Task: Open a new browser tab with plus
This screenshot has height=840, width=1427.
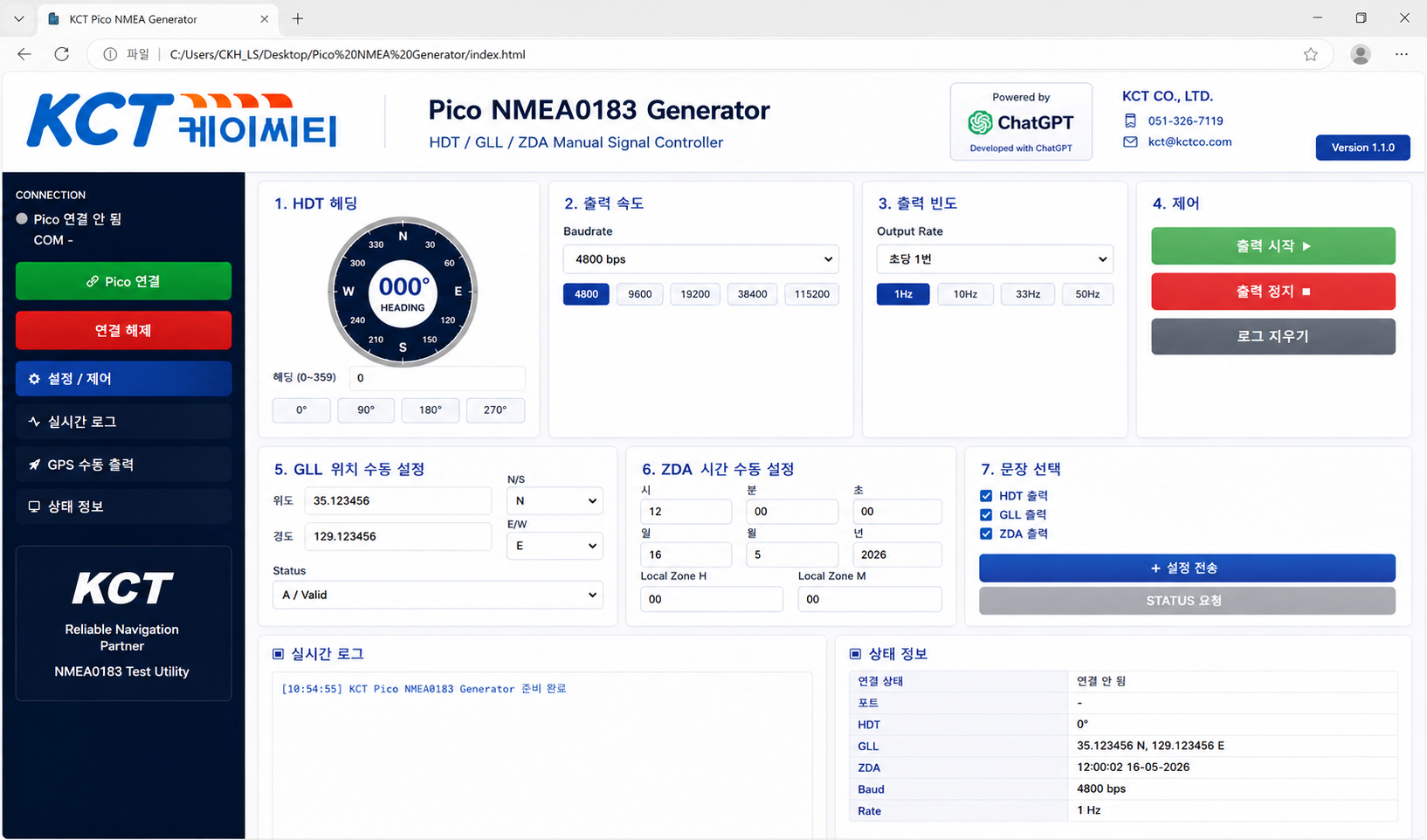Action: (x=298, y=18)
